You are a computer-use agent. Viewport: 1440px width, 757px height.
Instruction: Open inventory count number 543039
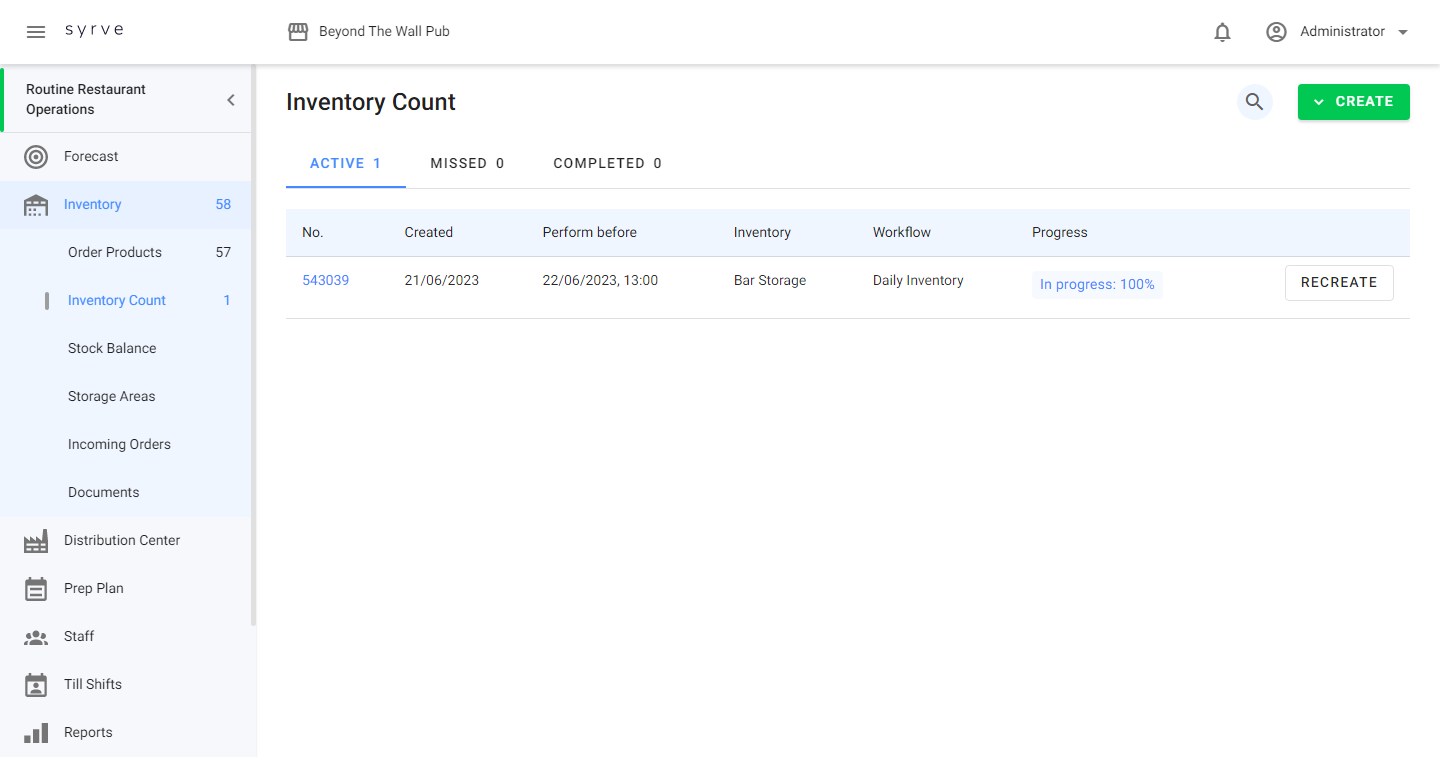click(326, 281)
